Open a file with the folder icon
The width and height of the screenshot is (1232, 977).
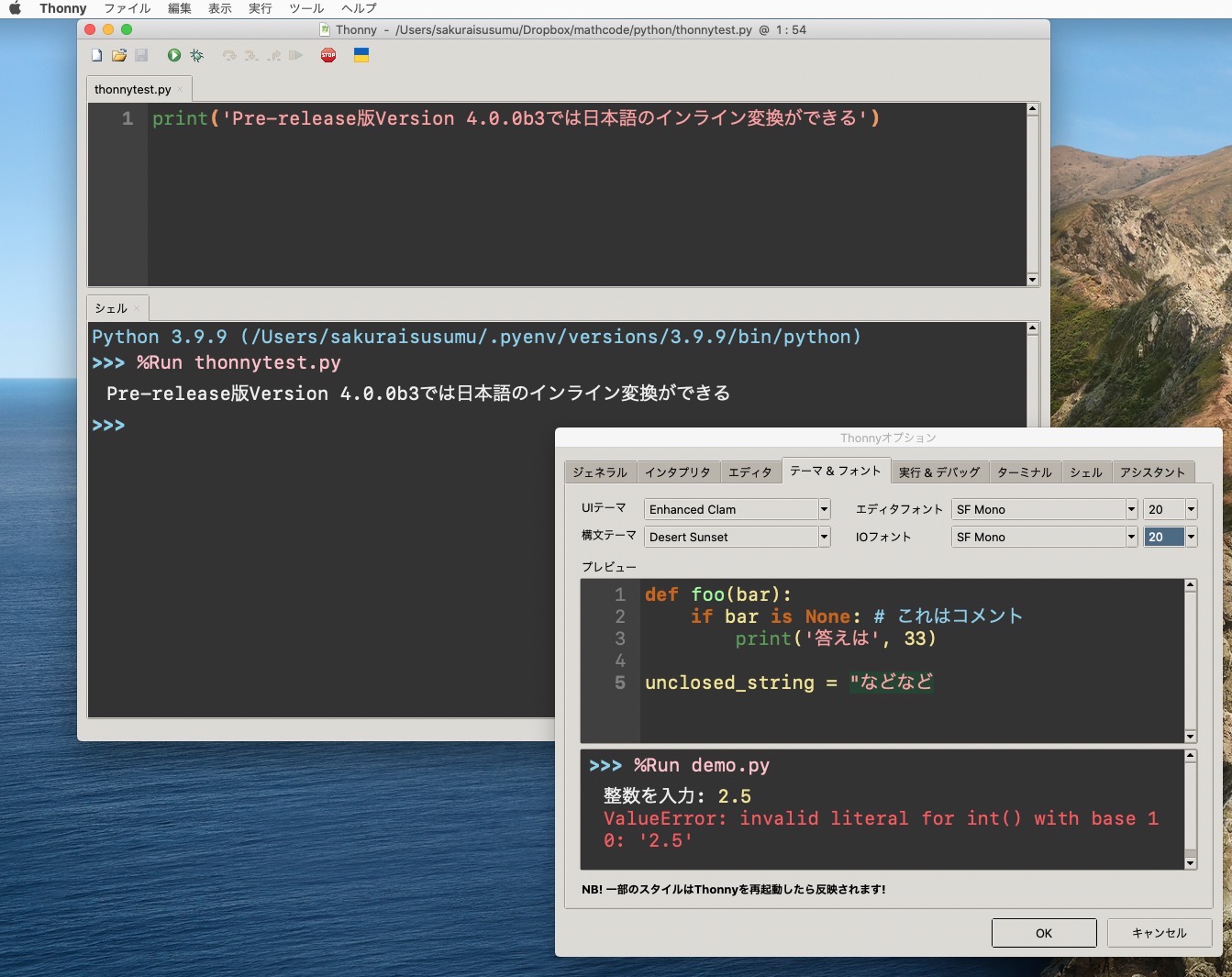pyautogui.click(x=119, y=56)
